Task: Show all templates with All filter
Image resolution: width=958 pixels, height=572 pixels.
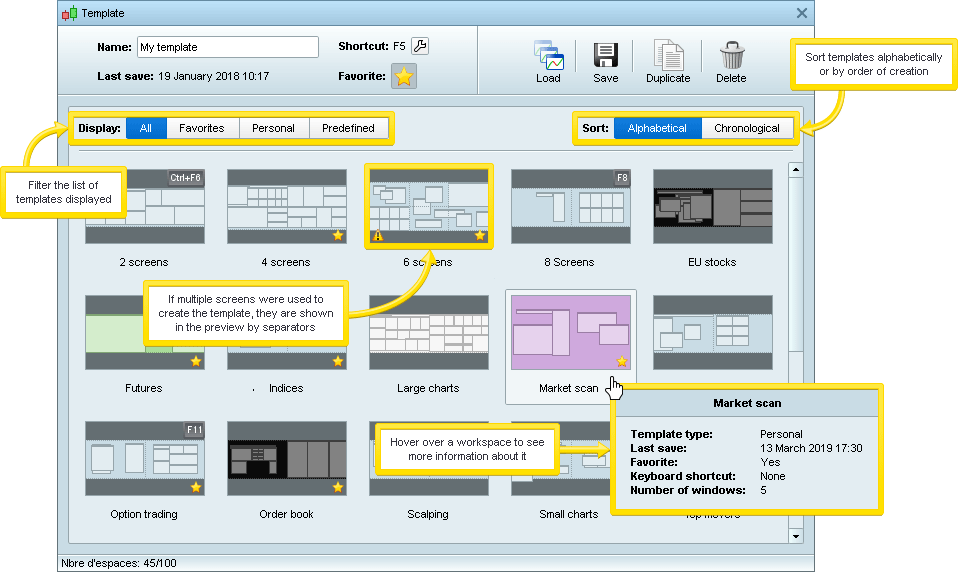Action: click(146, 128)
